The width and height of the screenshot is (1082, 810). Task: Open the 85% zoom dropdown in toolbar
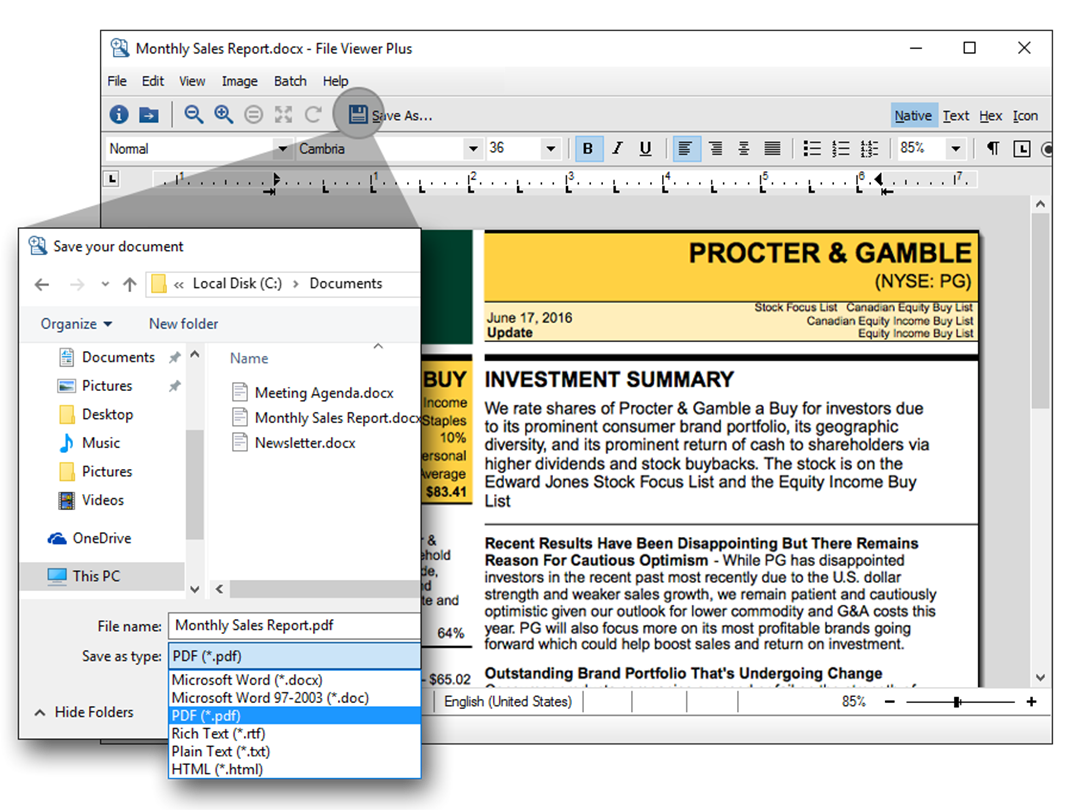(x=956, y=148)
